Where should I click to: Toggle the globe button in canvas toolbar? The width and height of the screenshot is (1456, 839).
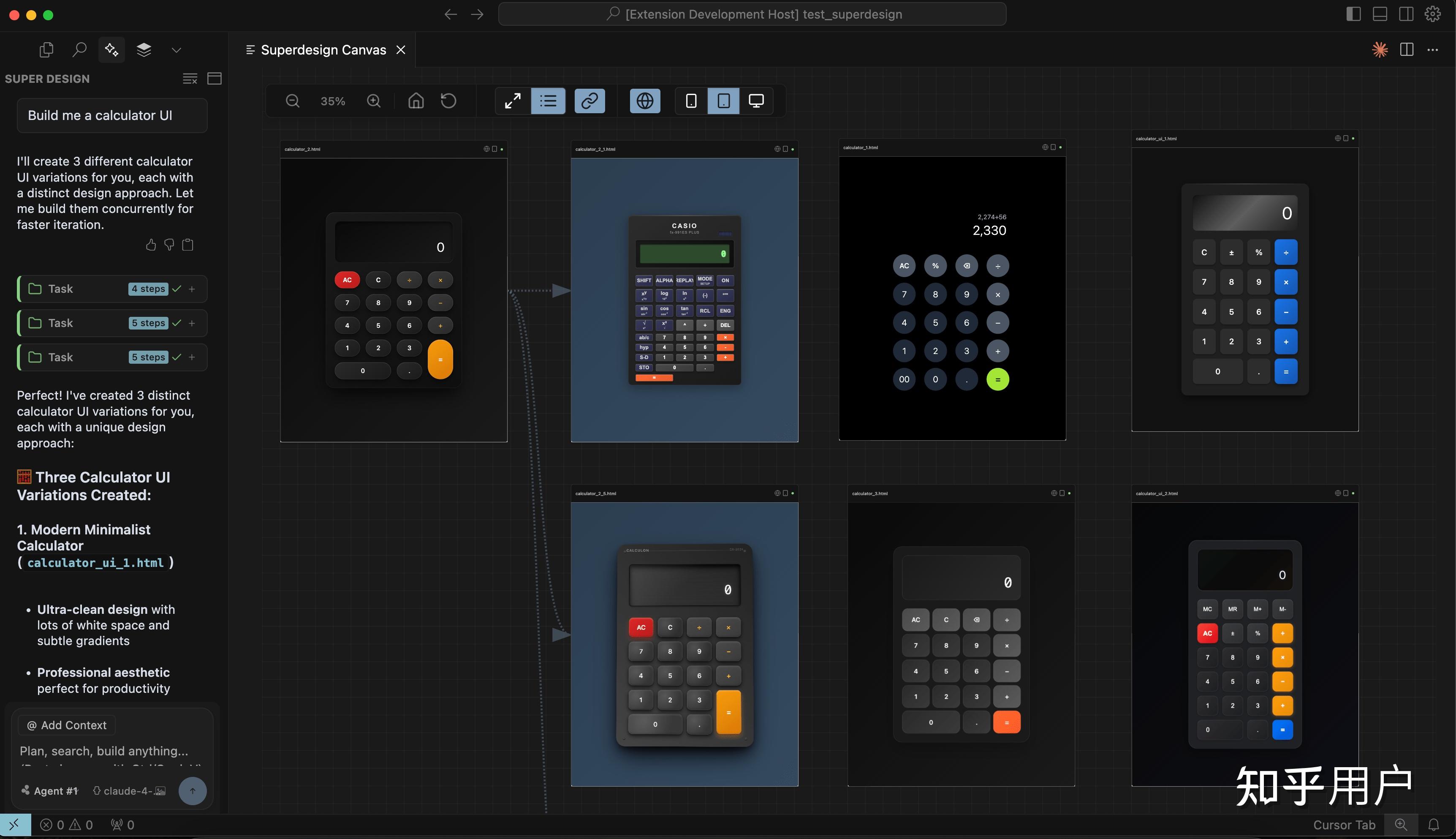(x=644, y=101)
